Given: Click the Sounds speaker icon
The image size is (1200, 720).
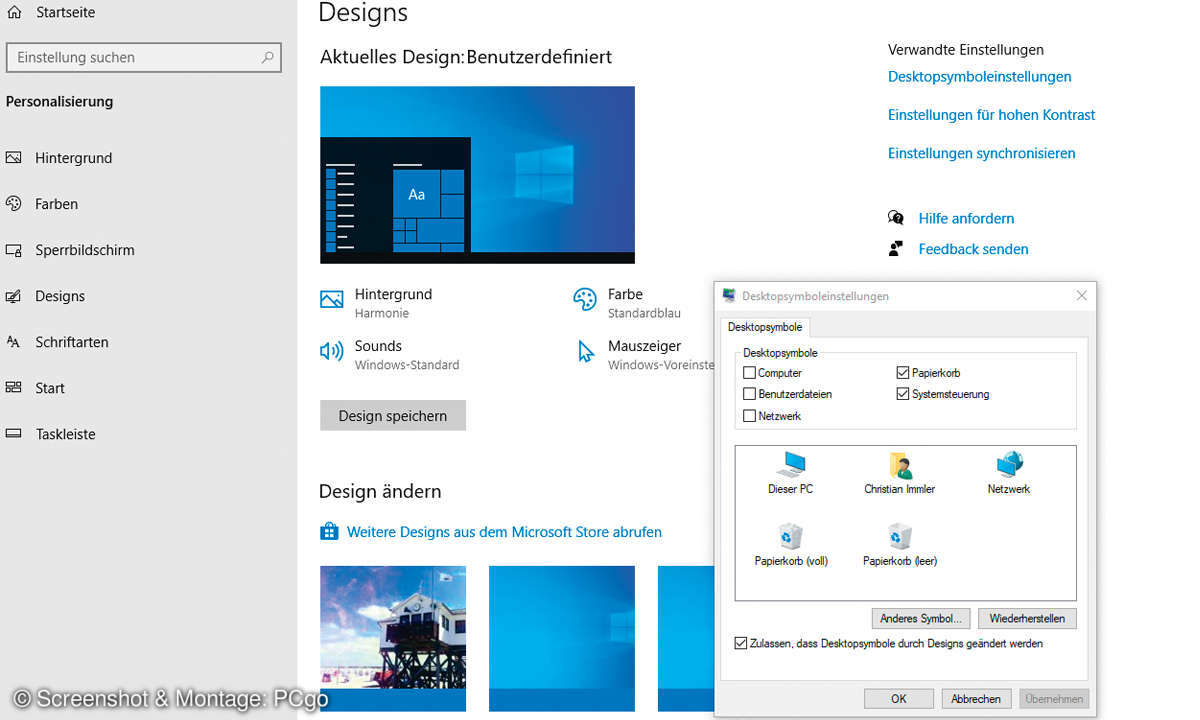Looking at the screenshot, I should (331, 351).
